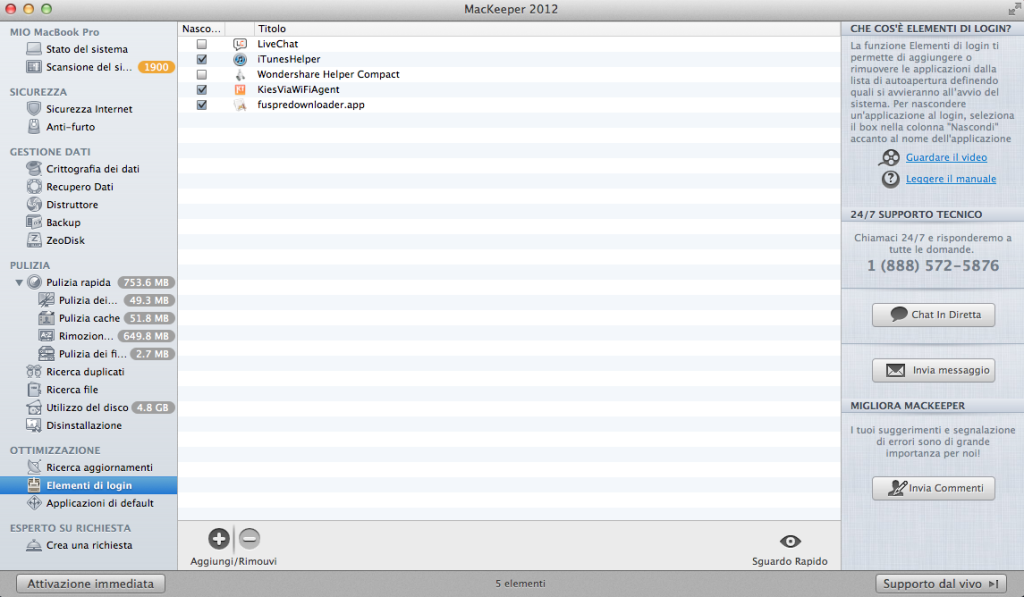
Task: Click the 4.8 GB disk usage badge
Action: [153, 408]
